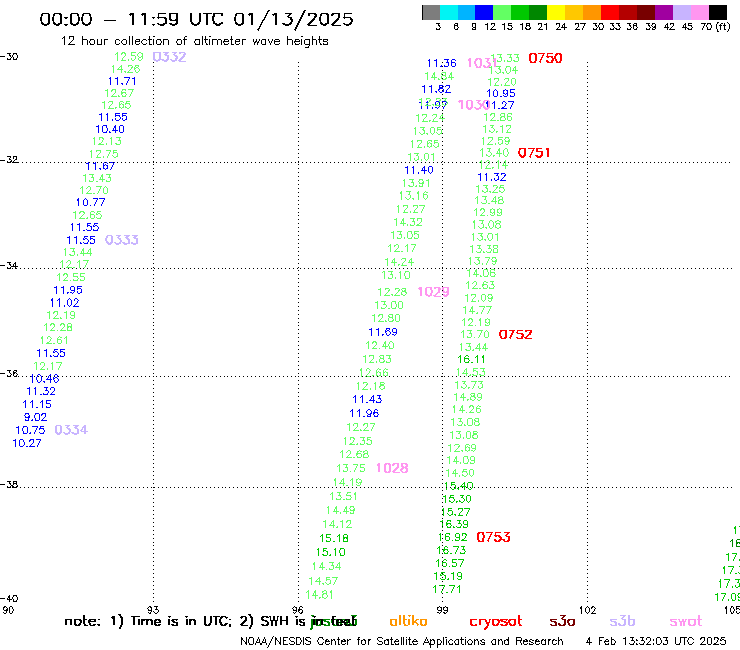Click the wave height value 11.96
The image size is (740, 650).
(x=364, y=414)
